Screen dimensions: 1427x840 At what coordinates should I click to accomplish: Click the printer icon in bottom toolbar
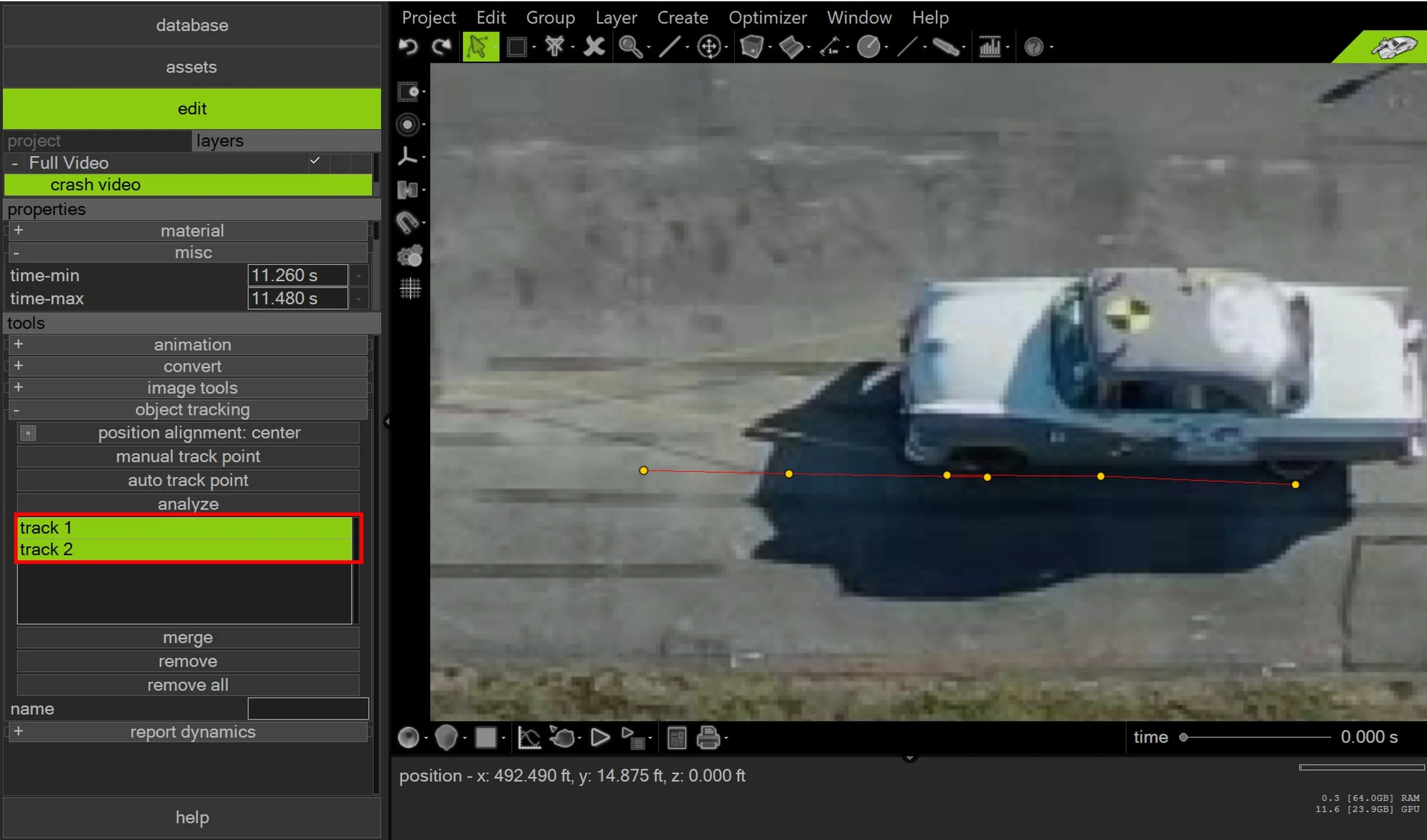click(708, 738)
